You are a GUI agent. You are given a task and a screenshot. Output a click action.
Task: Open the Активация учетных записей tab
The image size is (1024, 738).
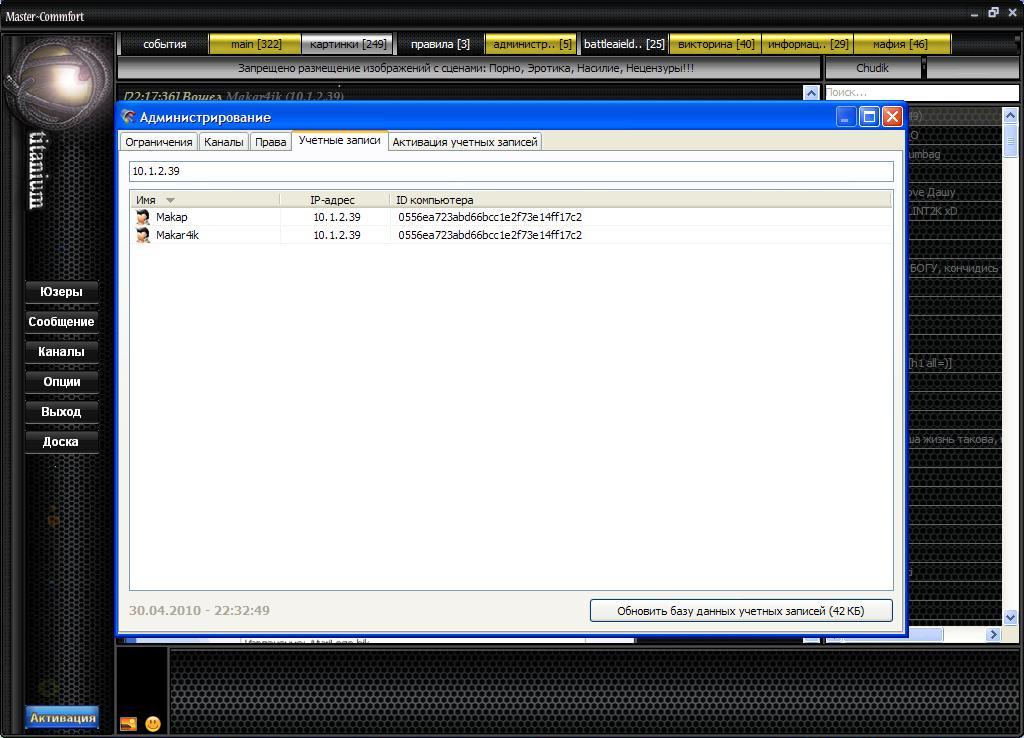click(x=465, y=142)
